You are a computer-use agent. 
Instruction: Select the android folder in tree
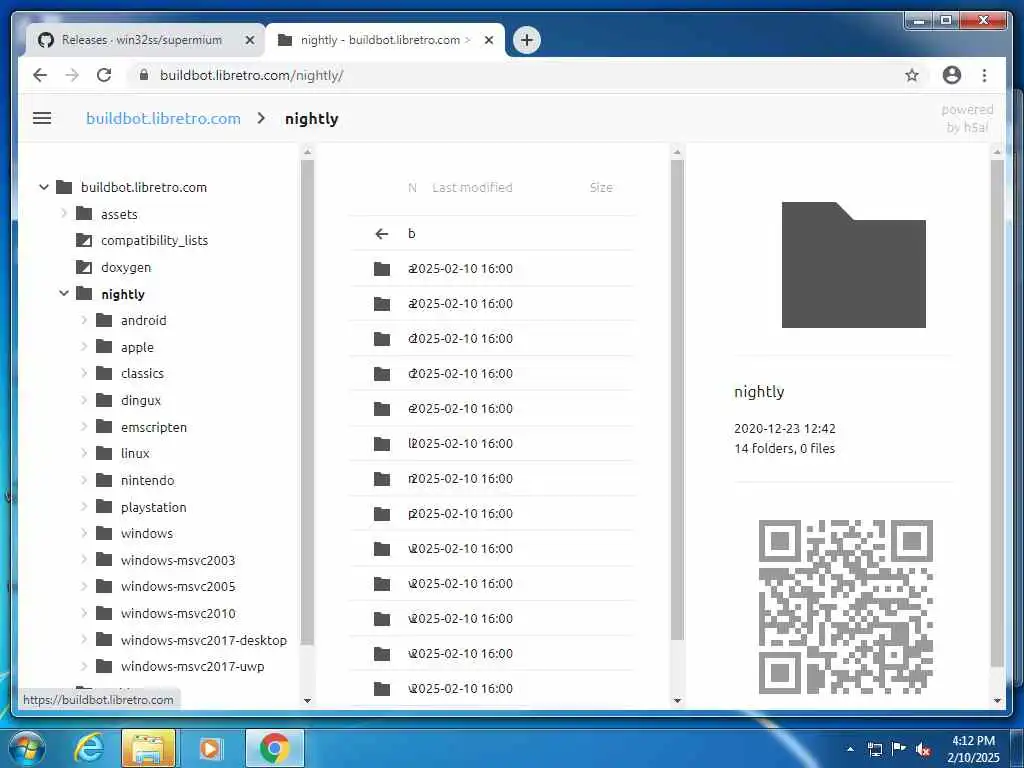pyautogui.click(x=131, y=320)
